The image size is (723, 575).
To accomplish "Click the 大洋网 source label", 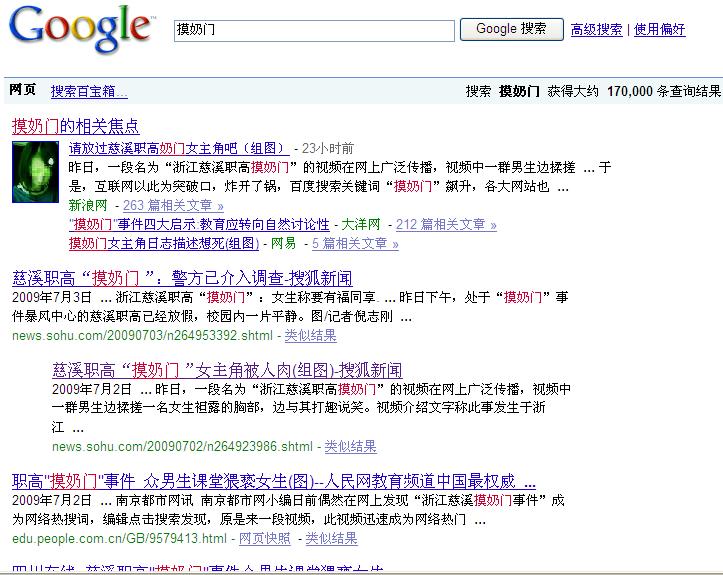I will tap(361, 225).
